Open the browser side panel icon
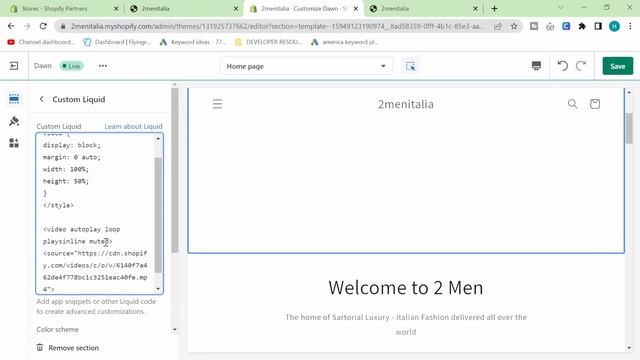 coord(598,26)
